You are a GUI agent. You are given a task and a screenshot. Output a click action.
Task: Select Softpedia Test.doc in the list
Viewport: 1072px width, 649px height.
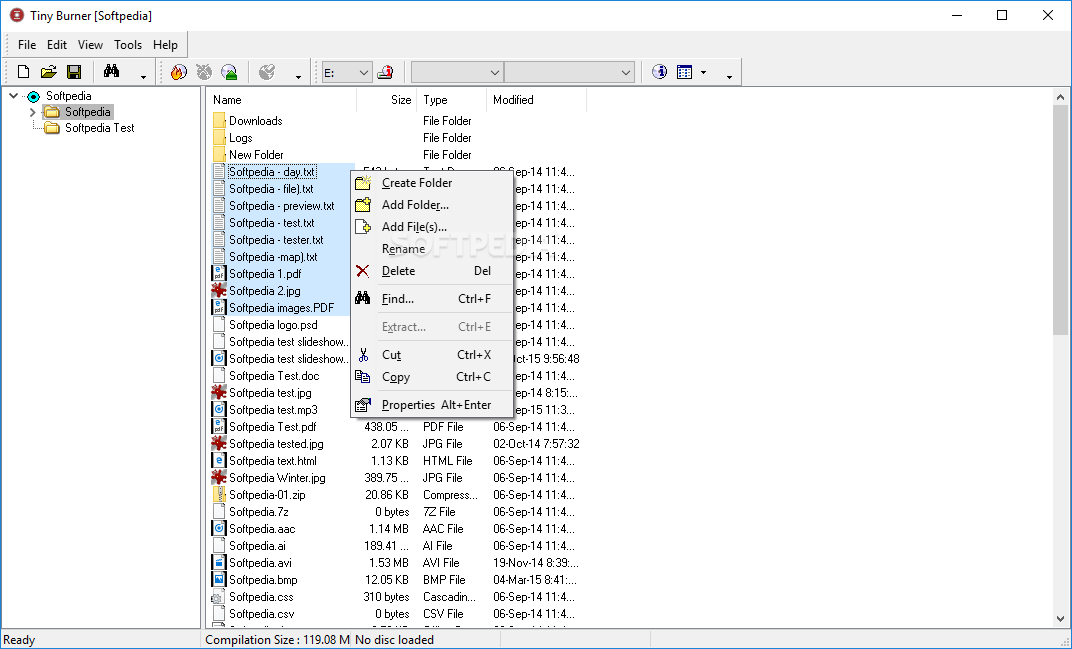274,376
